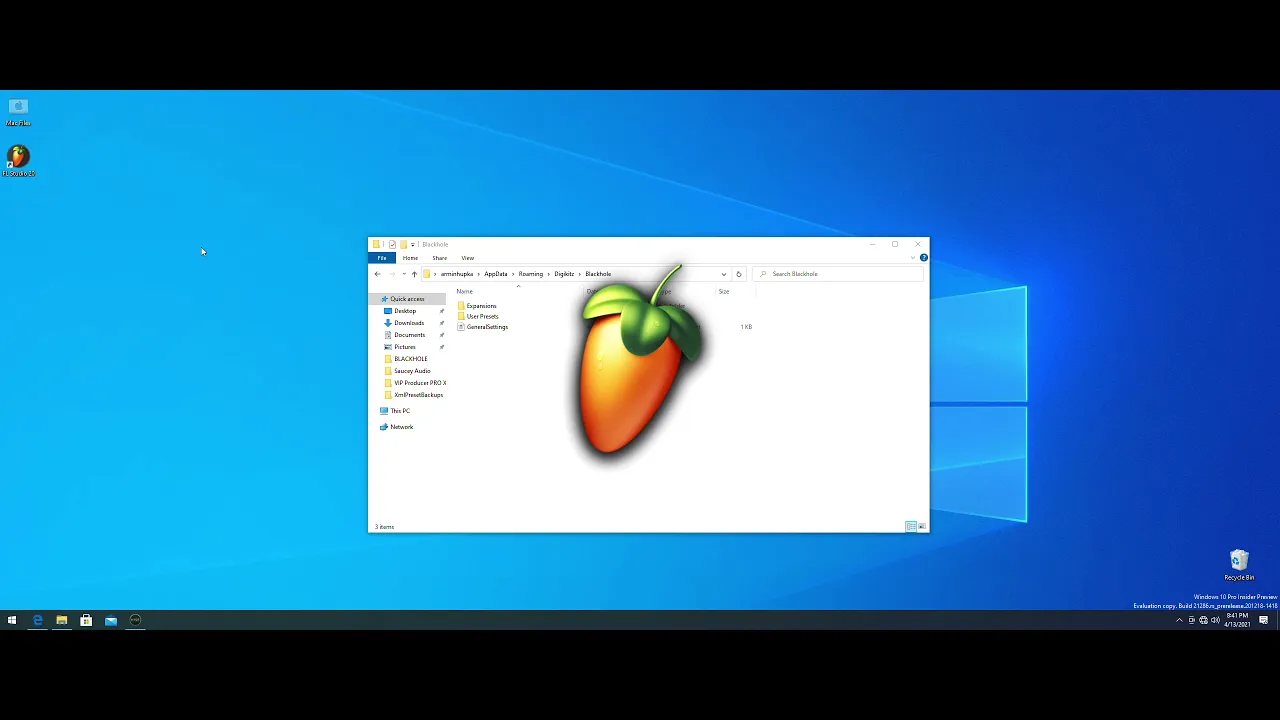Open the chevron after Roaming breadcrumb

[x=549, y=274]
